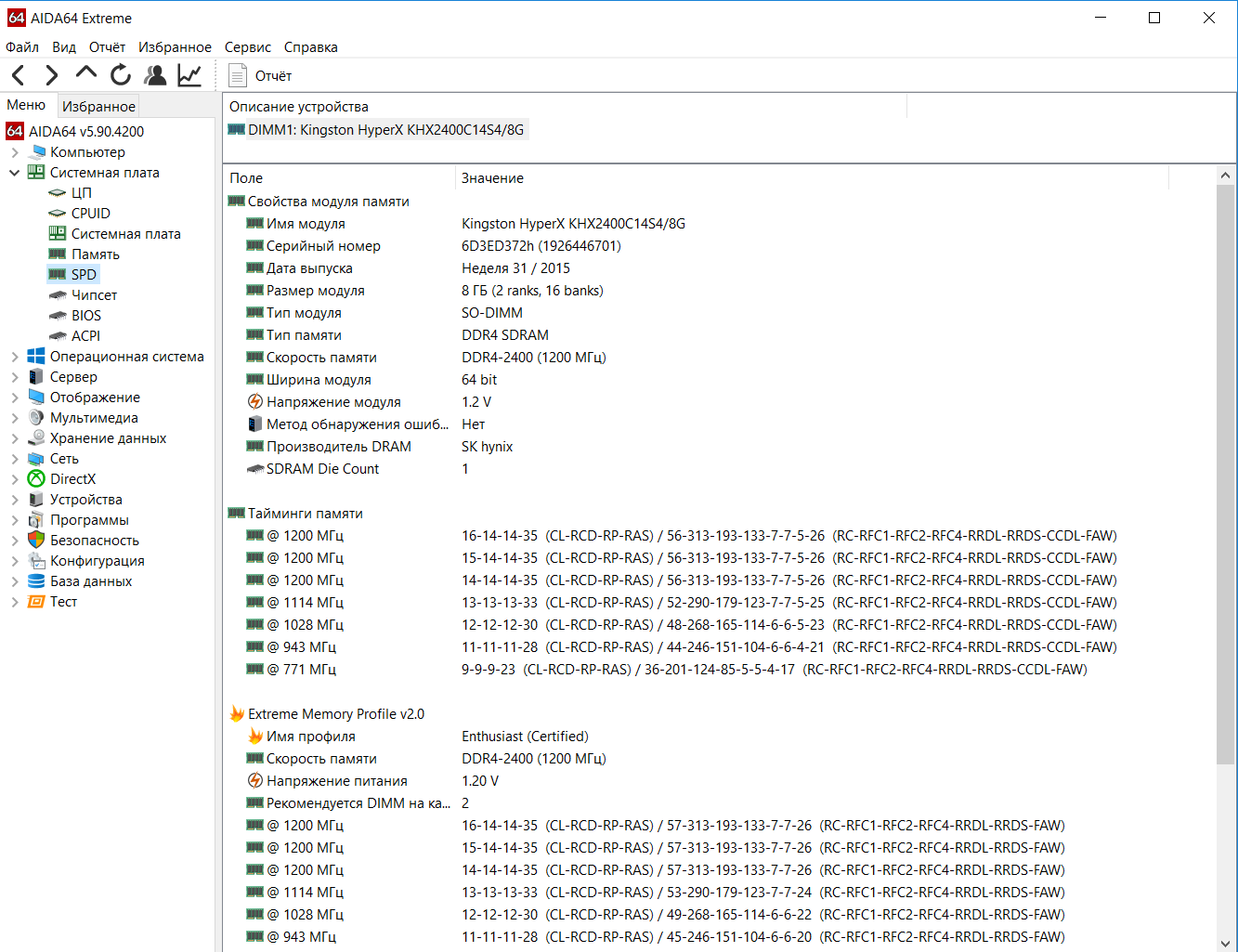This screenshot has height=952, width=1238.
Task: Open the Сервис menu
Action: (248, 47)
